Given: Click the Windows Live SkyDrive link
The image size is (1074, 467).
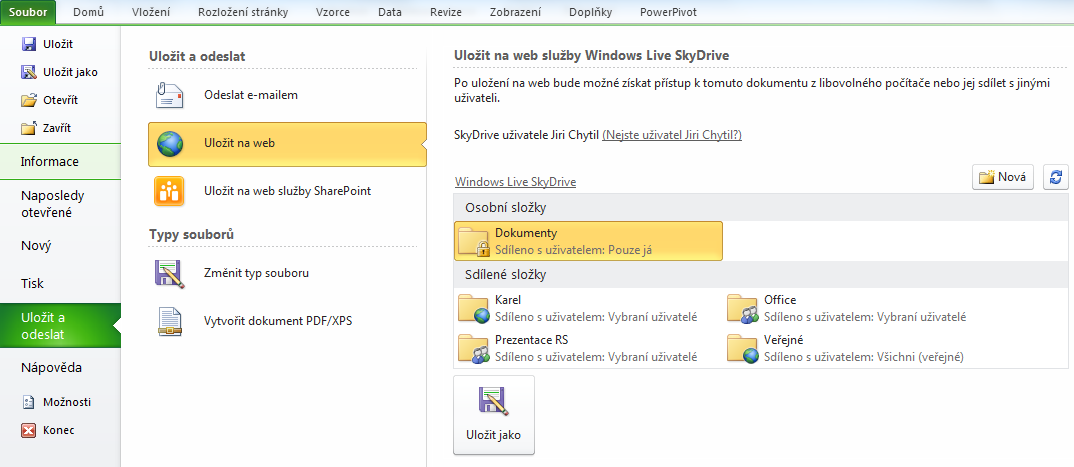Looking at the screenshot, I should tap(515, 182).
